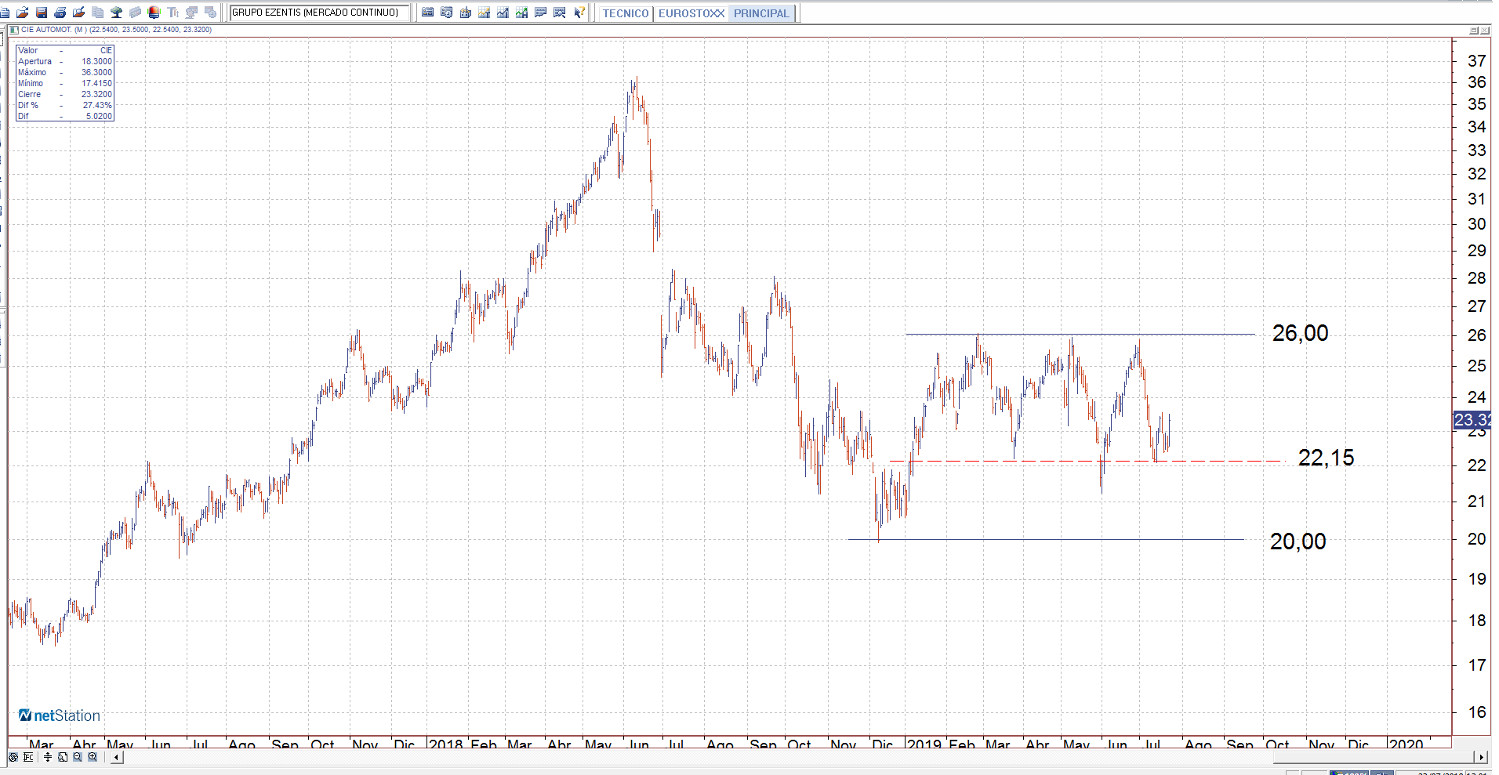1499x775 pixels.
Task: Click the red globe toolbar icon
Action: point(153,13)
